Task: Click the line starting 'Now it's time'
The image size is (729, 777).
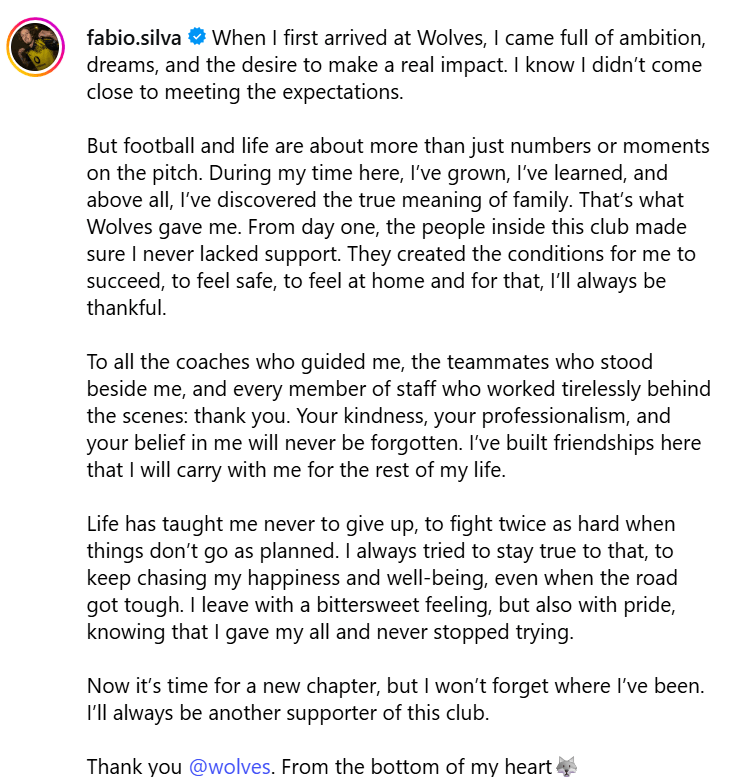Action: pyautogui.click(x=396, y=686)
